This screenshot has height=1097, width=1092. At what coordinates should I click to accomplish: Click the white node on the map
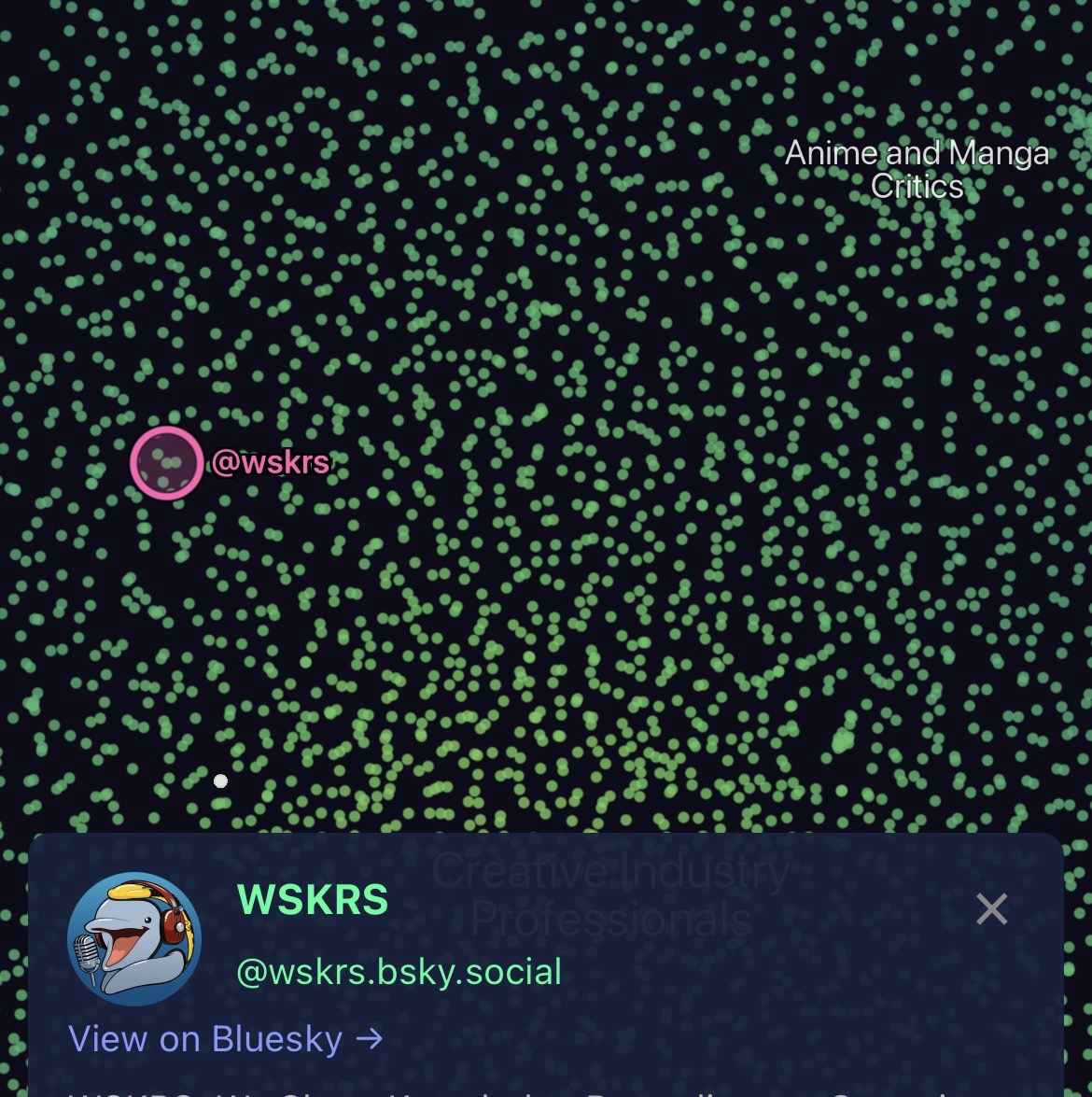tap(220, 781)
